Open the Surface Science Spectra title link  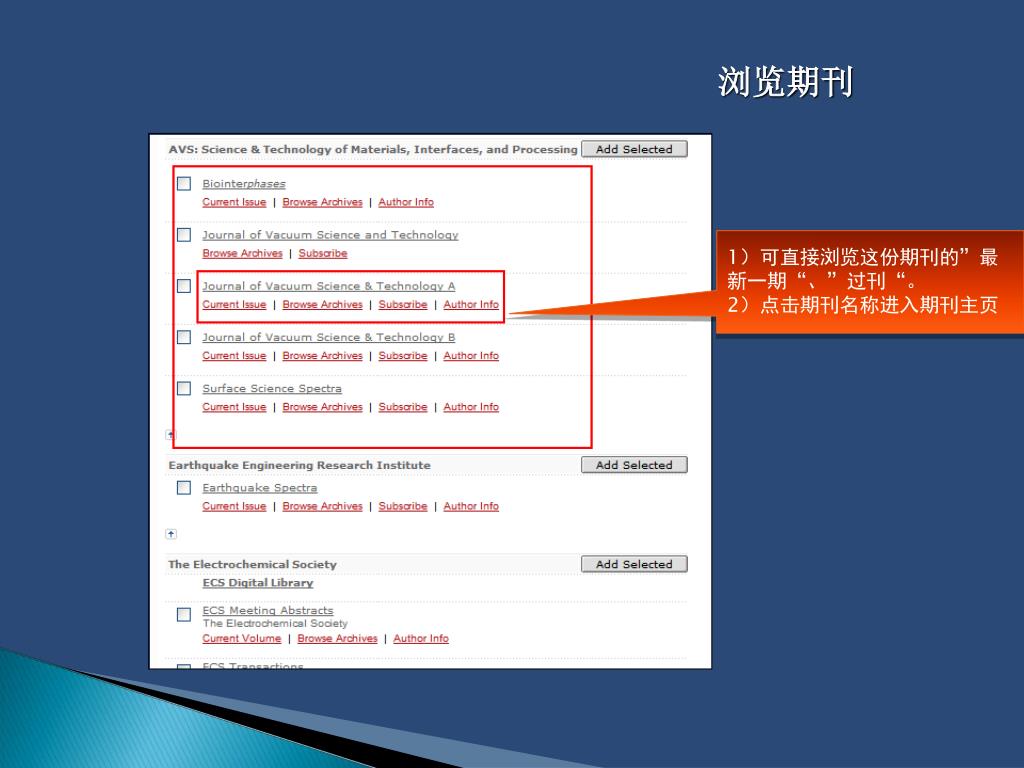click(x=272, y=389)
